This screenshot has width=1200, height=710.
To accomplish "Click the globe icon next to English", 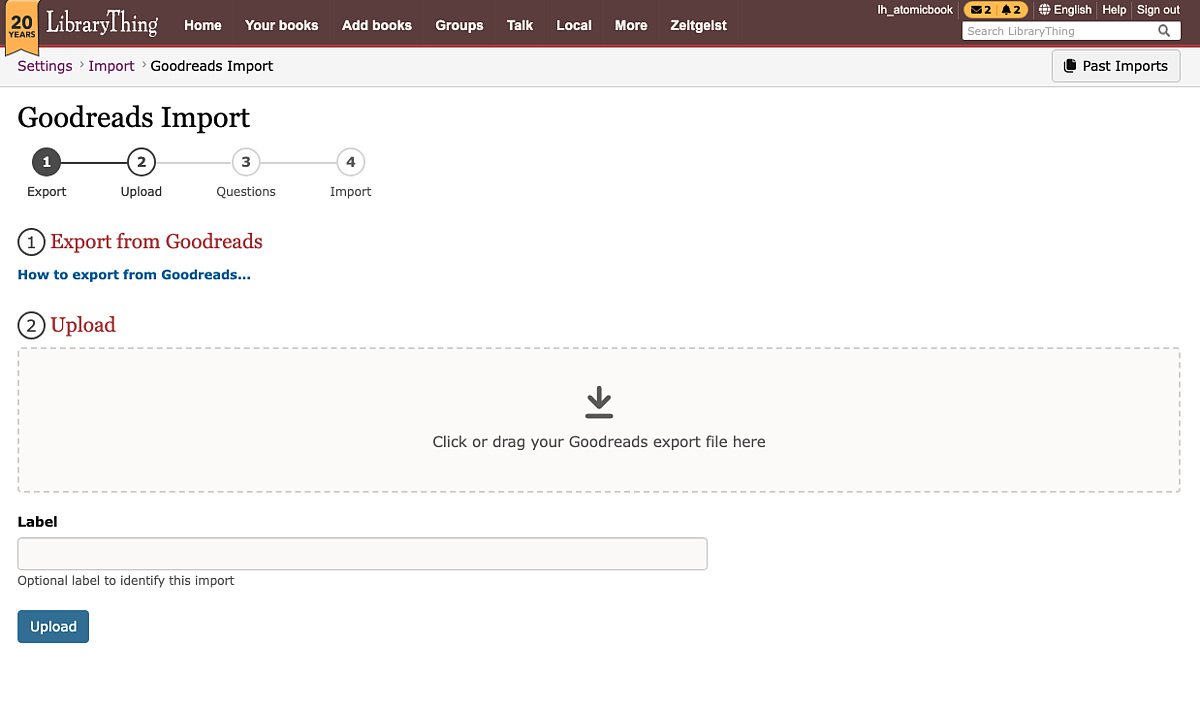I will 1044,10.
